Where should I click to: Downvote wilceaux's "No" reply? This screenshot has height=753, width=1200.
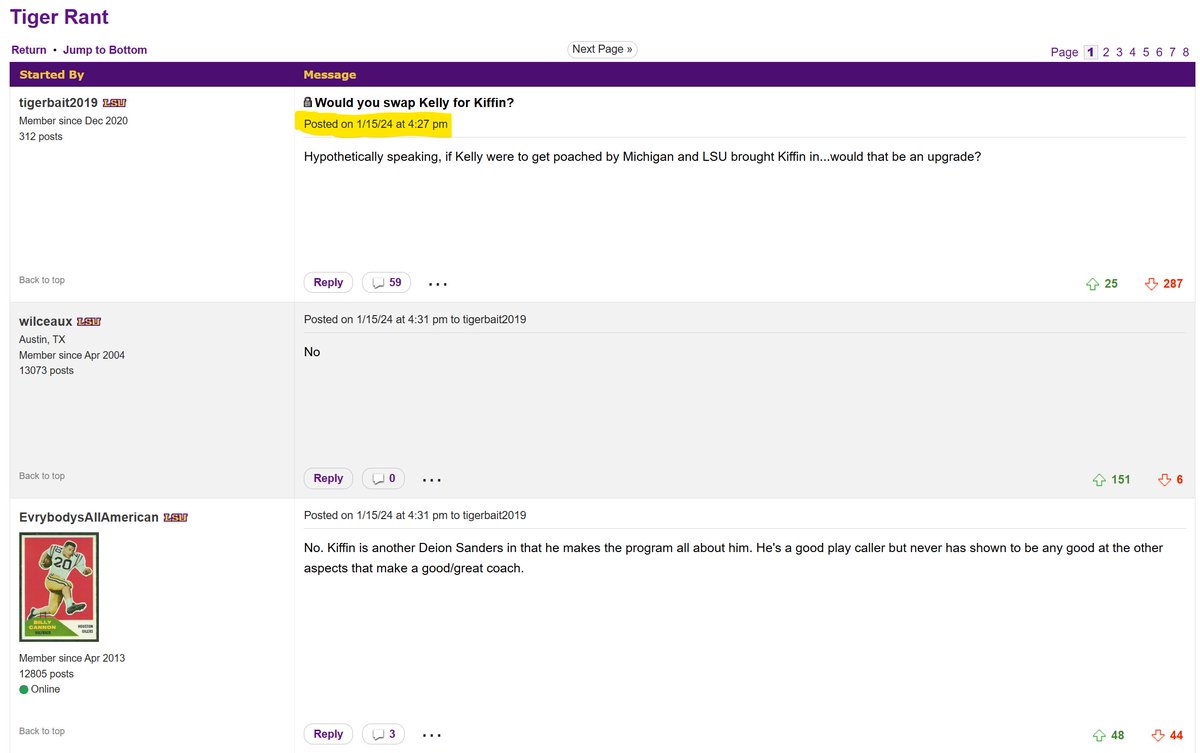click(x=1164, y=480)
